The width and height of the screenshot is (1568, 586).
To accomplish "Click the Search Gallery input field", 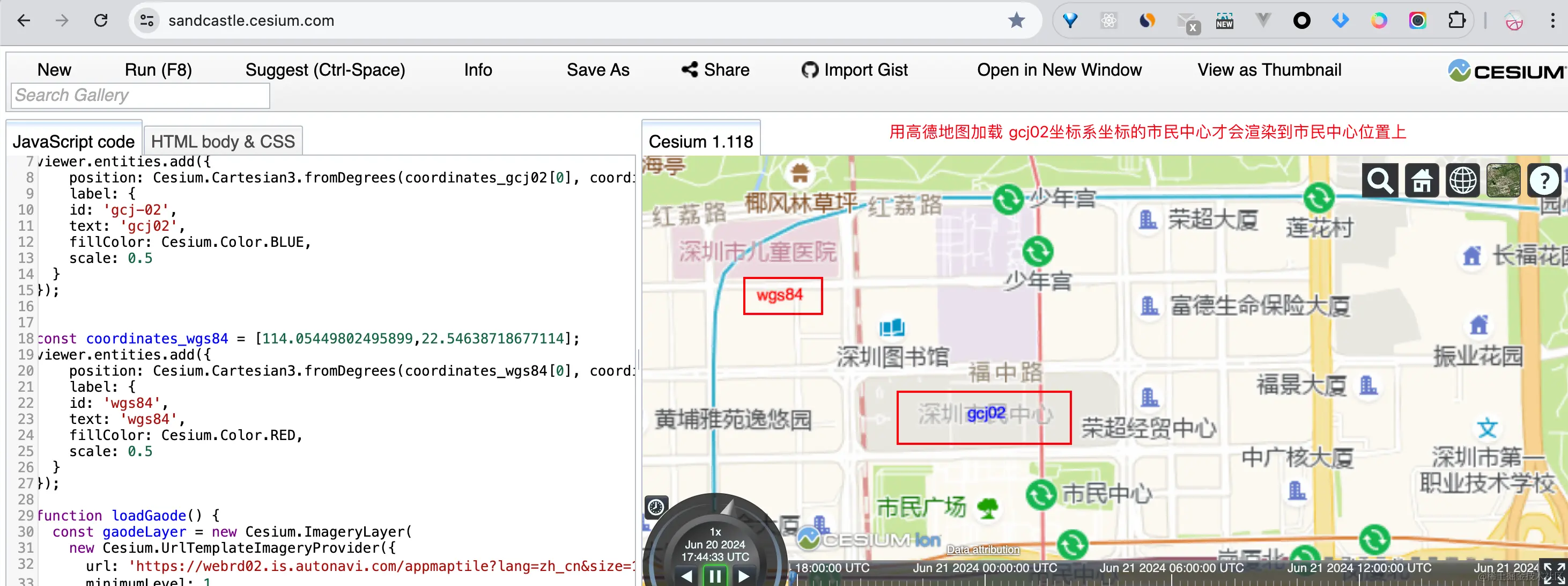I will pyautogui.click(x=140, y=96).
